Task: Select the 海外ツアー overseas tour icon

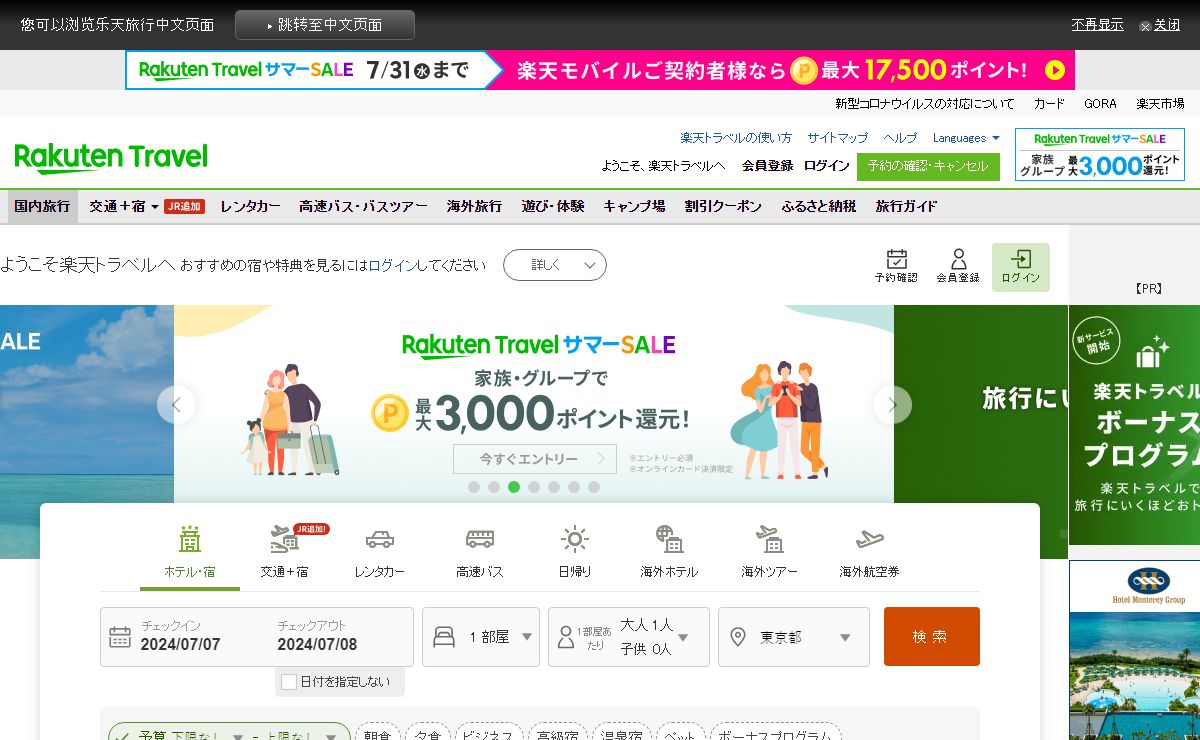Action: (769, 552)
